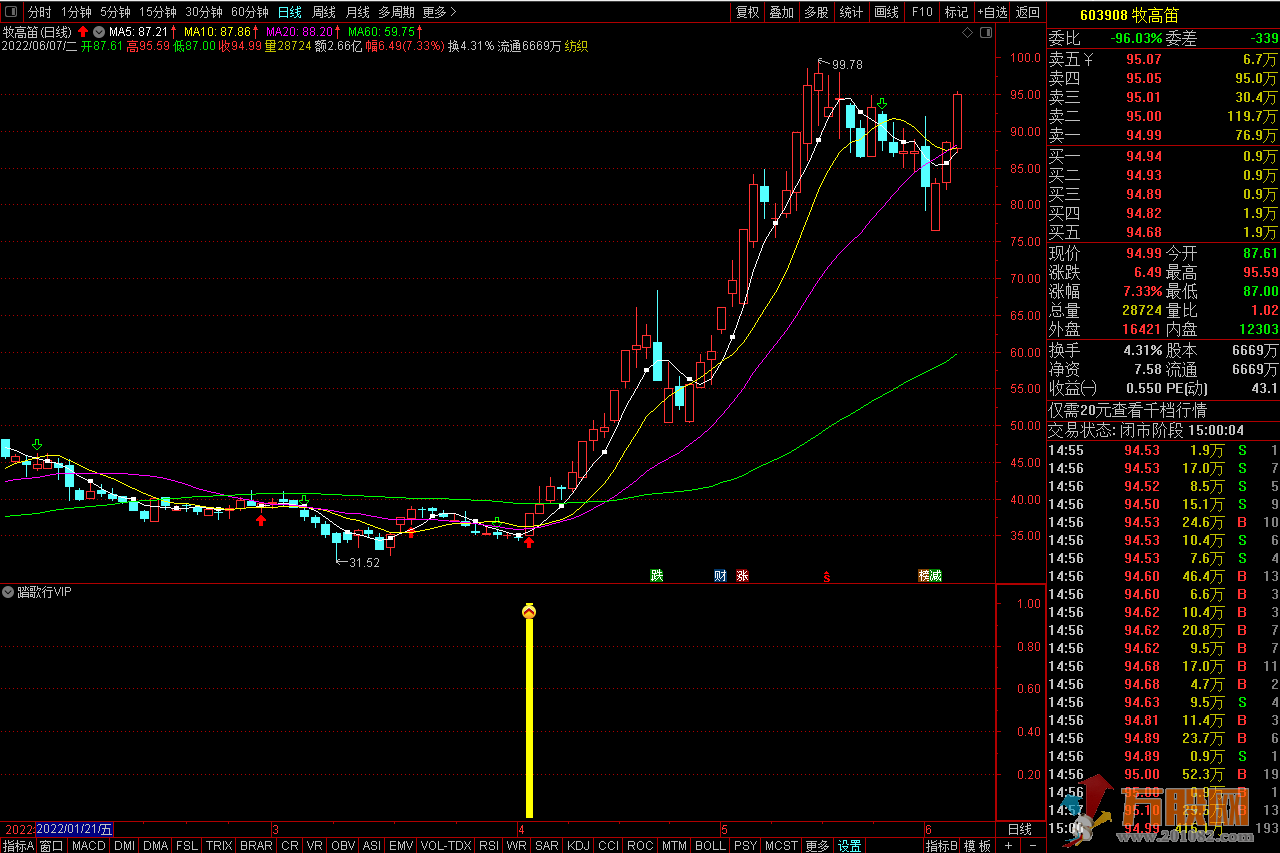Open the 更多 indicators list at the bottom

817,845
